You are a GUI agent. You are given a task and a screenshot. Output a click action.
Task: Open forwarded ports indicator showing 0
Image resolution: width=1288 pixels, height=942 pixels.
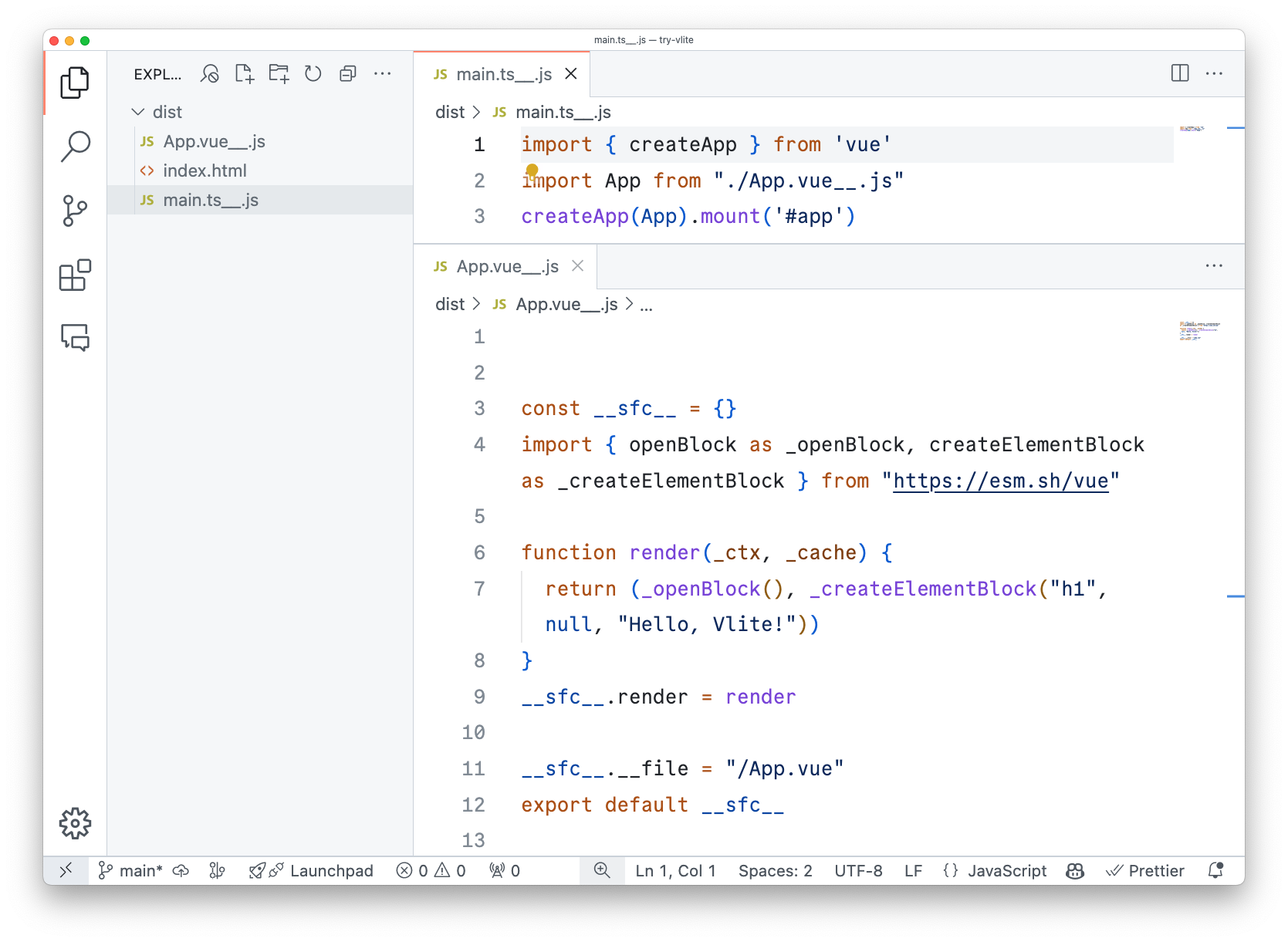pyautogui.click(x=505, y=871)
